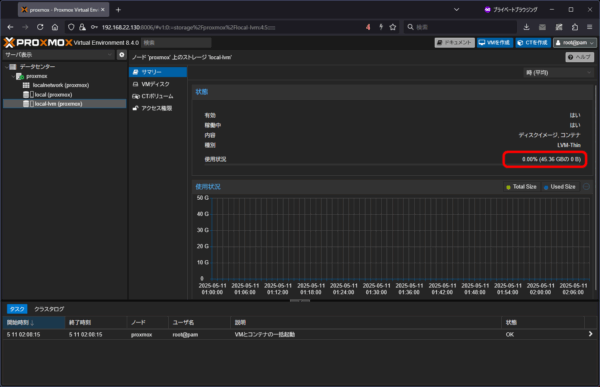Collapse the データセンター tree node

[7, 67]
